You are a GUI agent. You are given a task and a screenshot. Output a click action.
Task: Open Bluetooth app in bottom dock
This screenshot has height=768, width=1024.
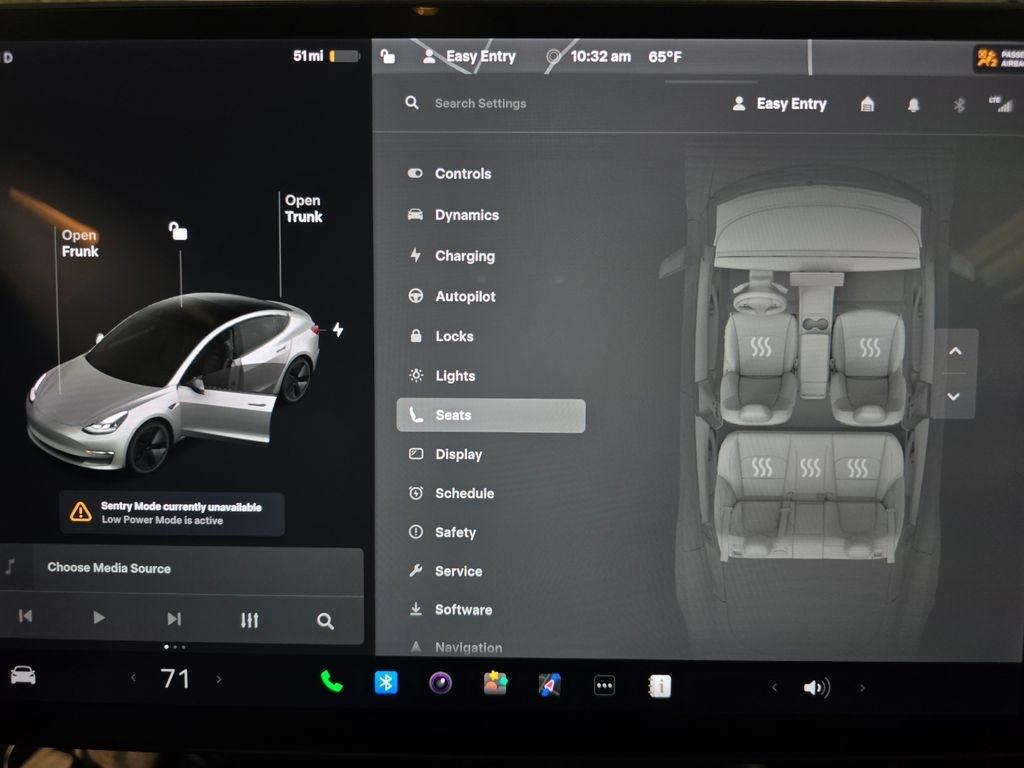click(386, 683)
